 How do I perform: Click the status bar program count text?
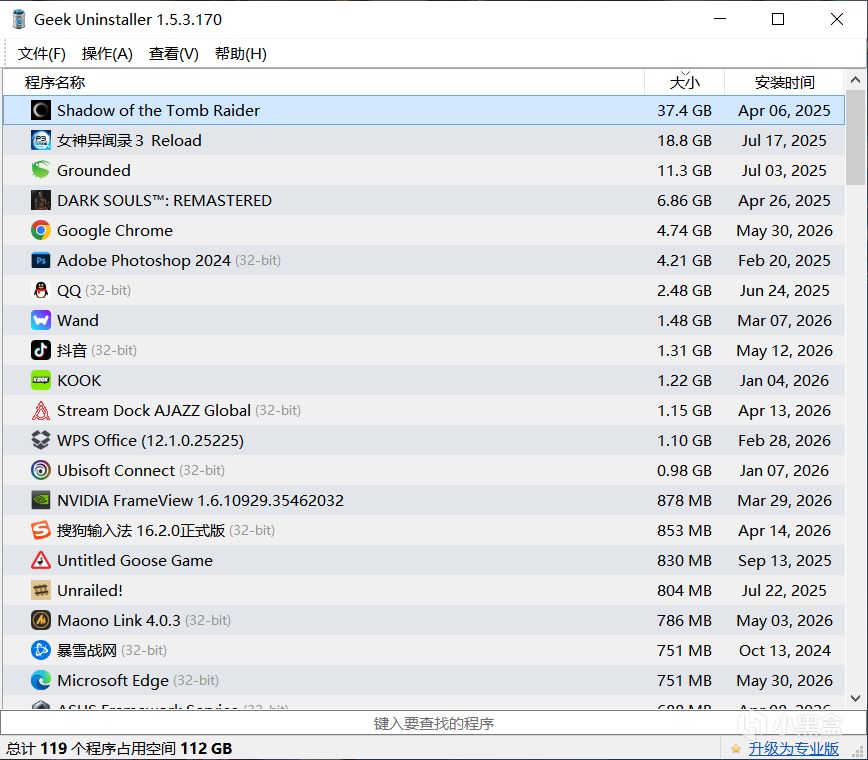(118, 749)
